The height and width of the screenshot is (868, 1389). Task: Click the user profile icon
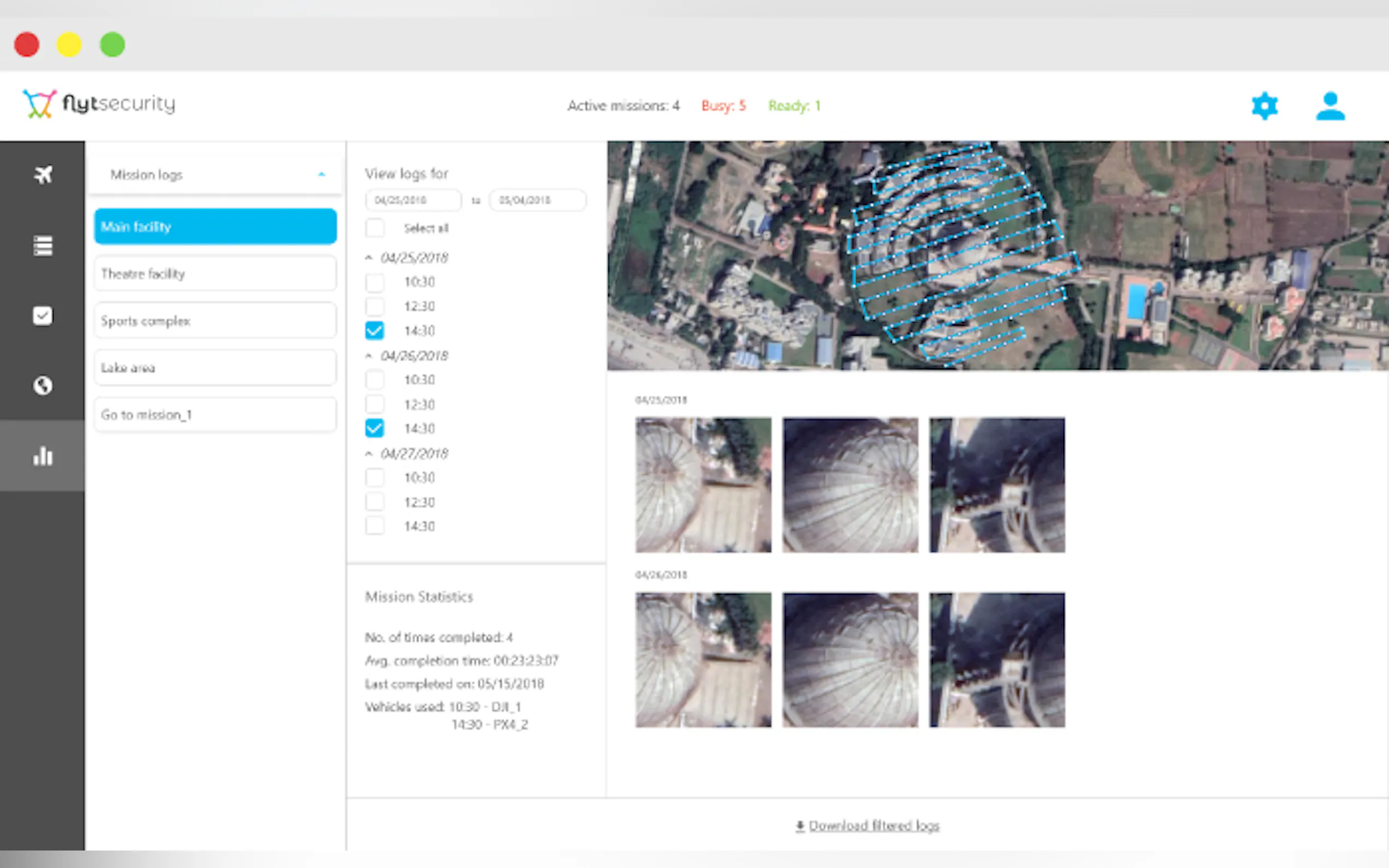pos(1329,106)
